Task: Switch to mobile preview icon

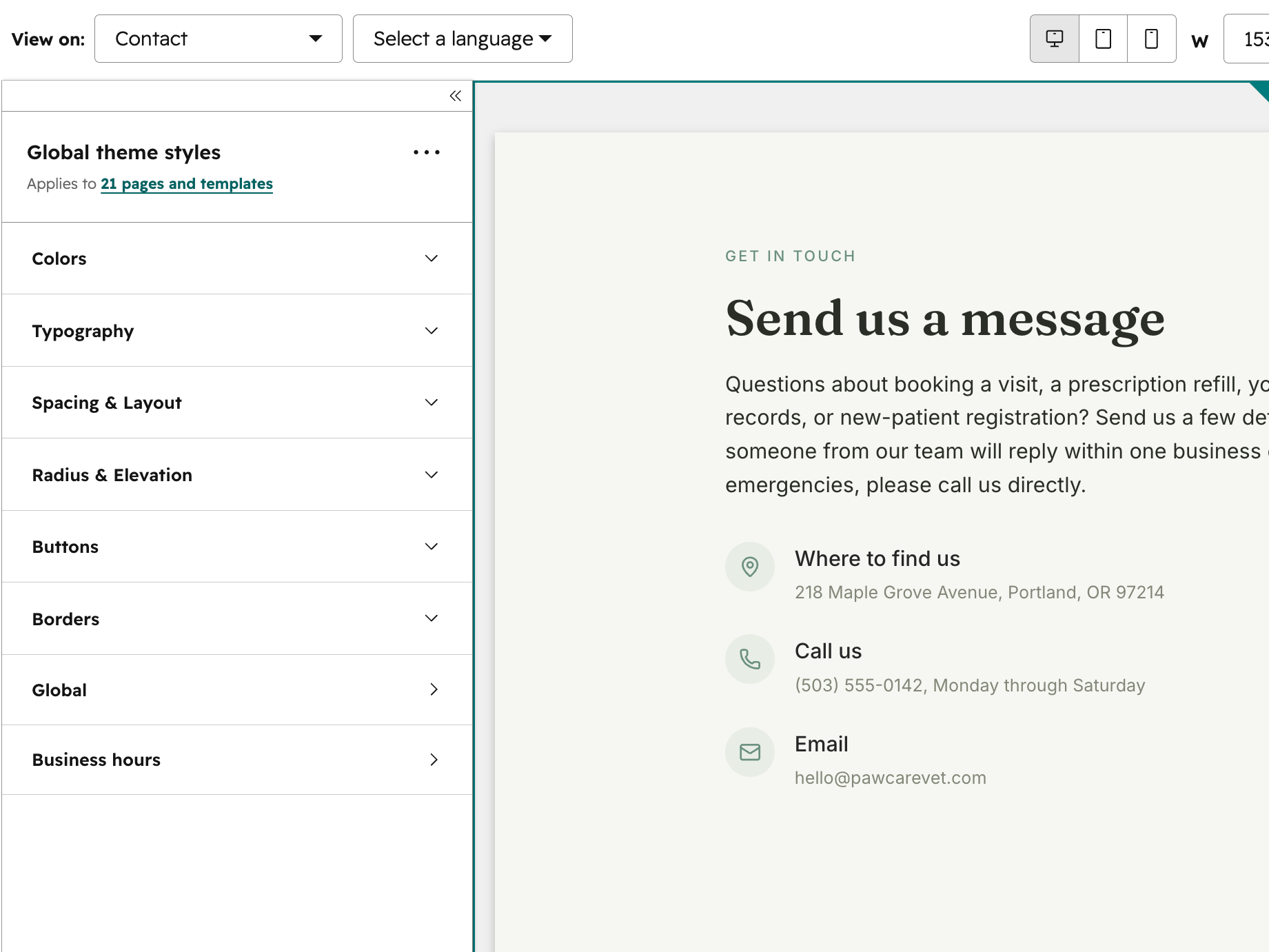Action: point(1152,39)
